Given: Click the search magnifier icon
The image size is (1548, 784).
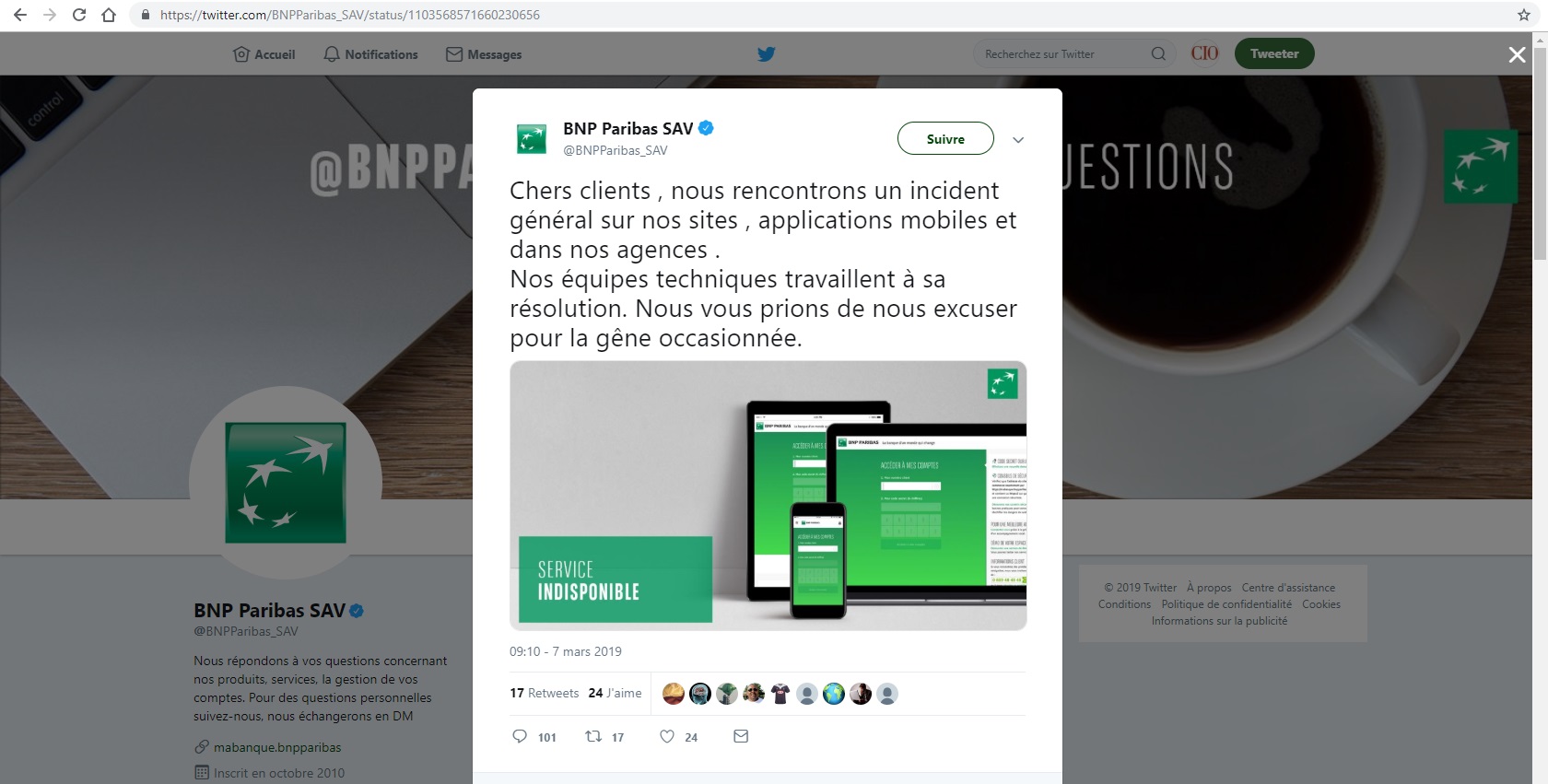Looking at the screenshot, I should [1158, 53].
